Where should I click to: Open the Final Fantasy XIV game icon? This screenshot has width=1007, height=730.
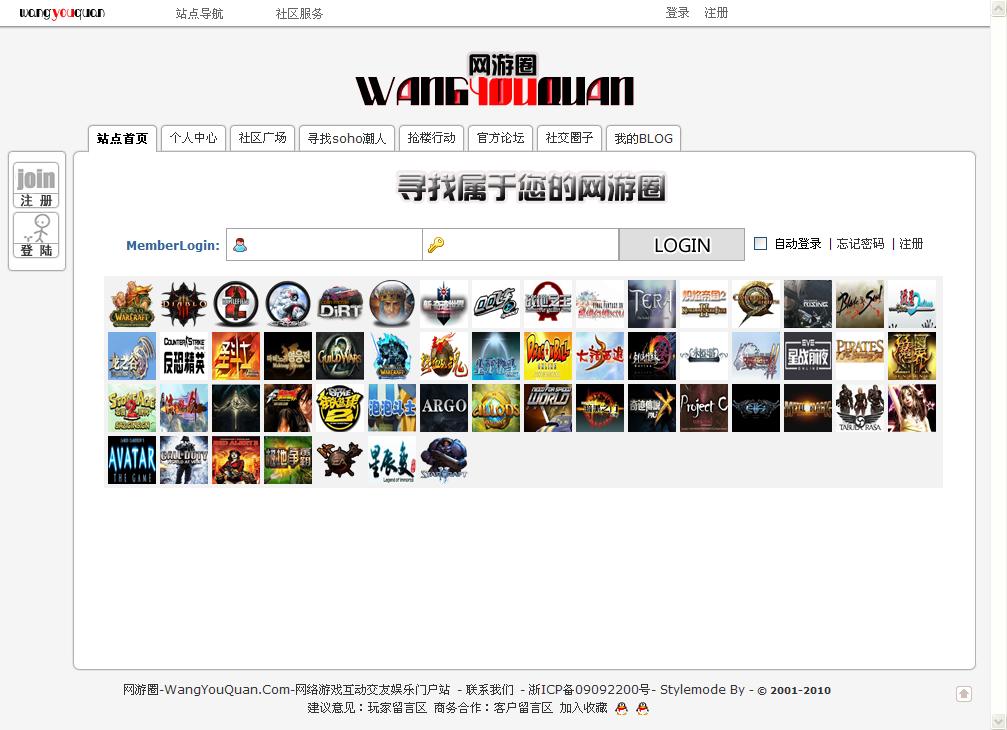click(x=600, y=304)
